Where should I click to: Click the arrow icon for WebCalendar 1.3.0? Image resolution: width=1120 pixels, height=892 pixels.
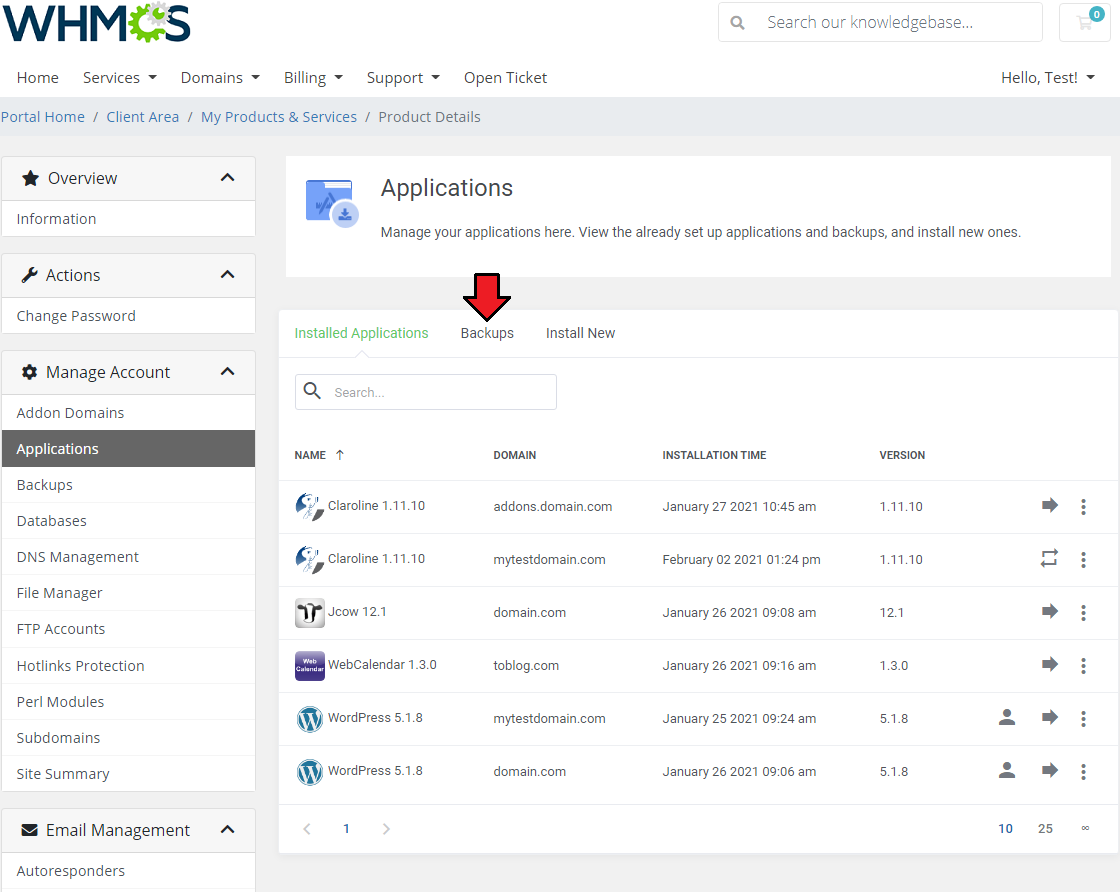(1049, 664)
